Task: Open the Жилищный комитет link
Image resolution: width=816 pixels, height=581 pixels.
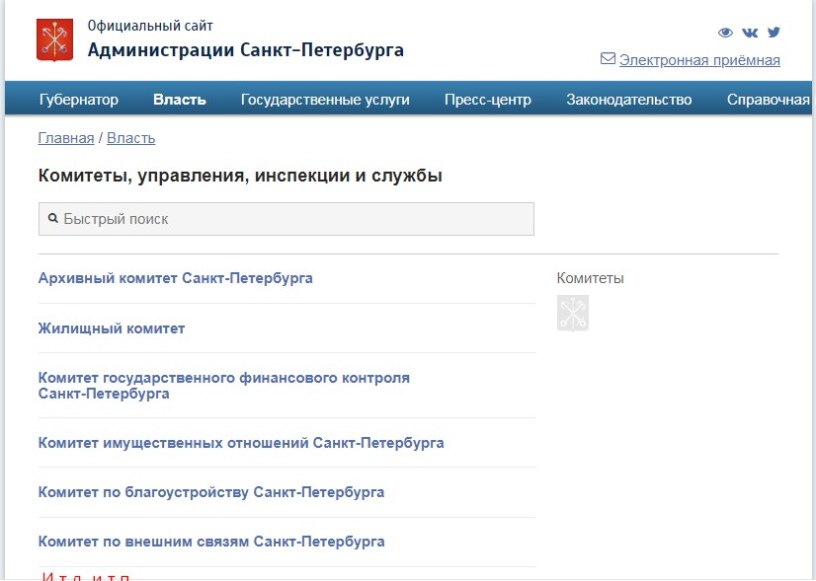Action: click(111, 328)
